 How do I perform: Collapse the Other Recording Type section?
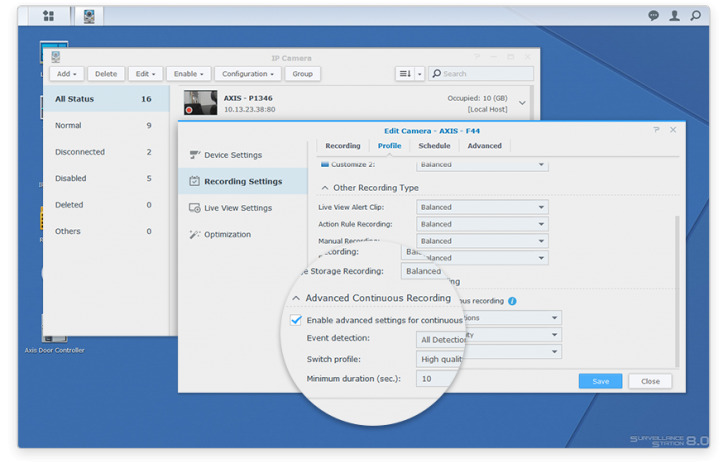tap(324, 188)
